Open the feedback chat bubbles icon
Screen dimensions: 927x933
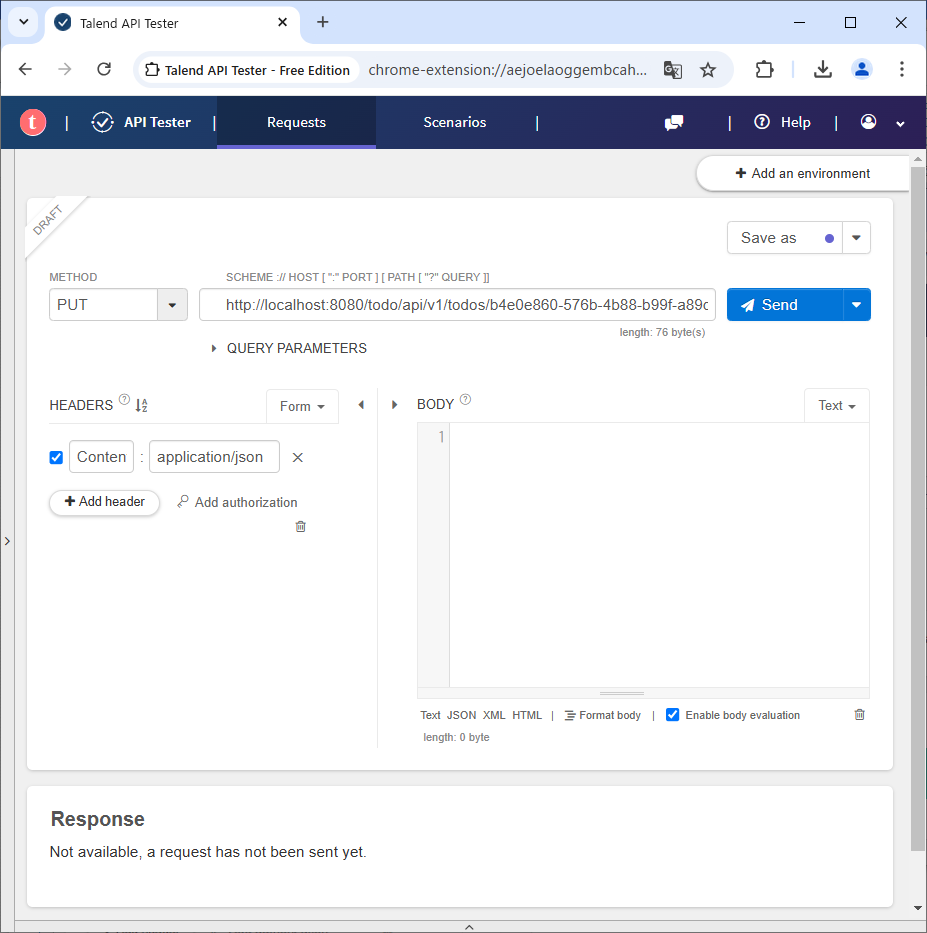[674, 122]
